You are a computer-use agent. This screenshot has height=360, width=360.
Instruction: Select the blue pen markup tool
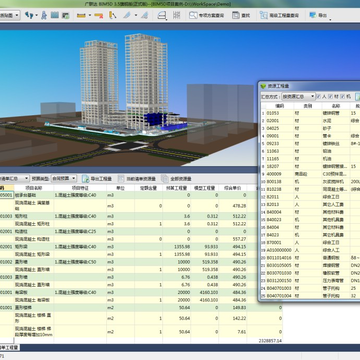tap(127, 15)
